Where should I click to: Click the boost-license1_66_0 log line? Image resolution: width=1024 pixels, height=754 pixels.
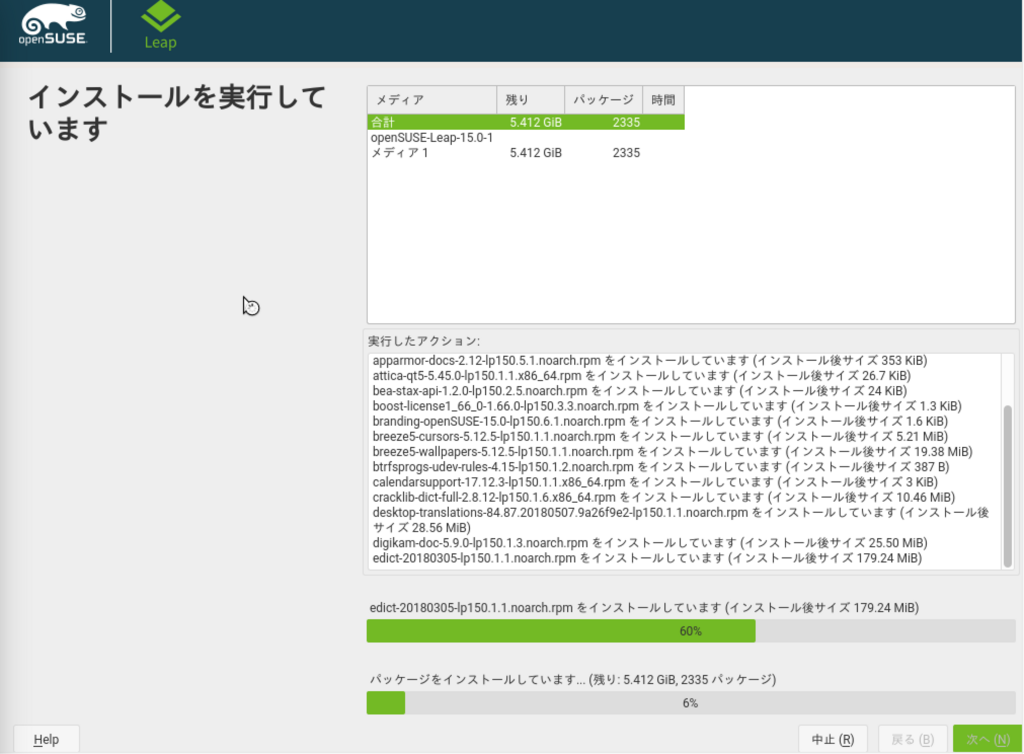(x=667, y=406)
